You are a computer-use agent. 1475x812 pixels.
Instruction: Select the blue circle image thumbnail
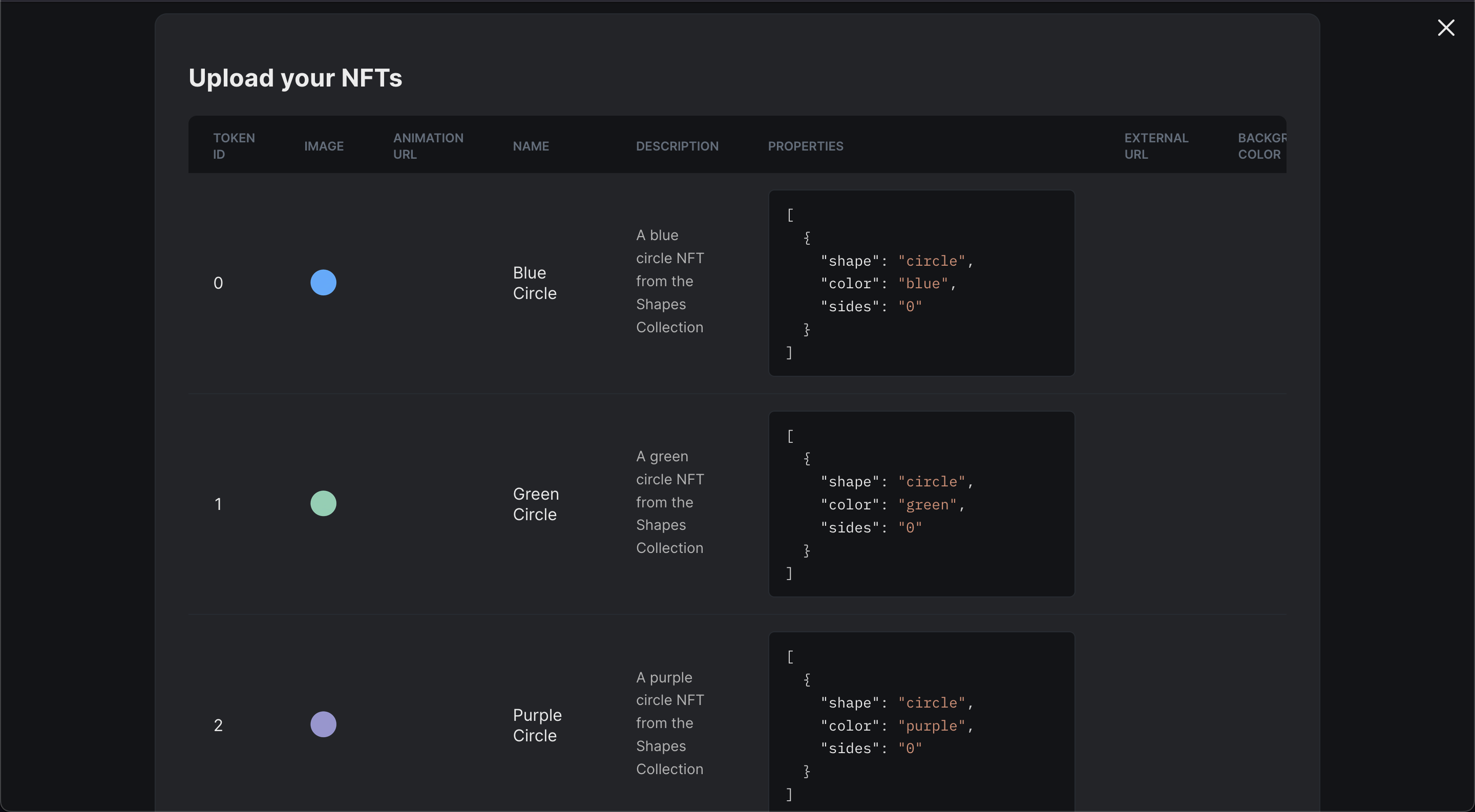pos(323,282)
